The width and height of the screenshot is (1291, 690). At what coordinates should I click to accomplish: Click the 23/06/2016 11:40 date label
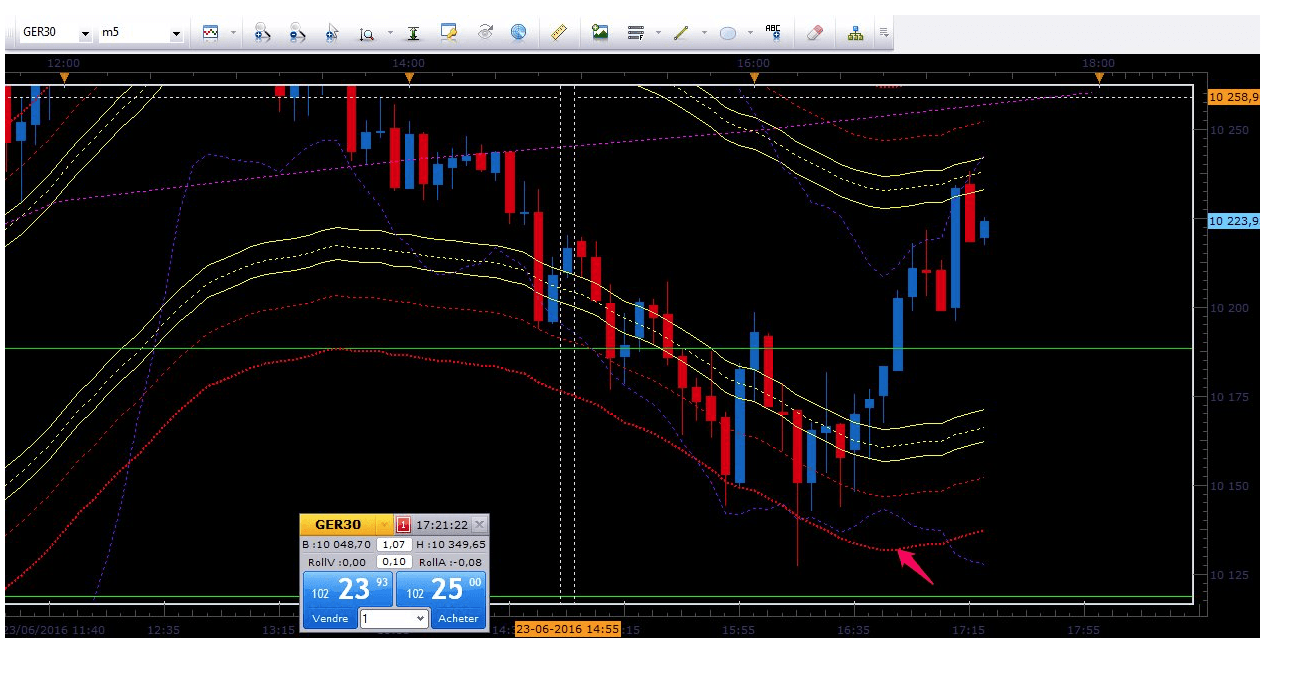tap(54, 630)
